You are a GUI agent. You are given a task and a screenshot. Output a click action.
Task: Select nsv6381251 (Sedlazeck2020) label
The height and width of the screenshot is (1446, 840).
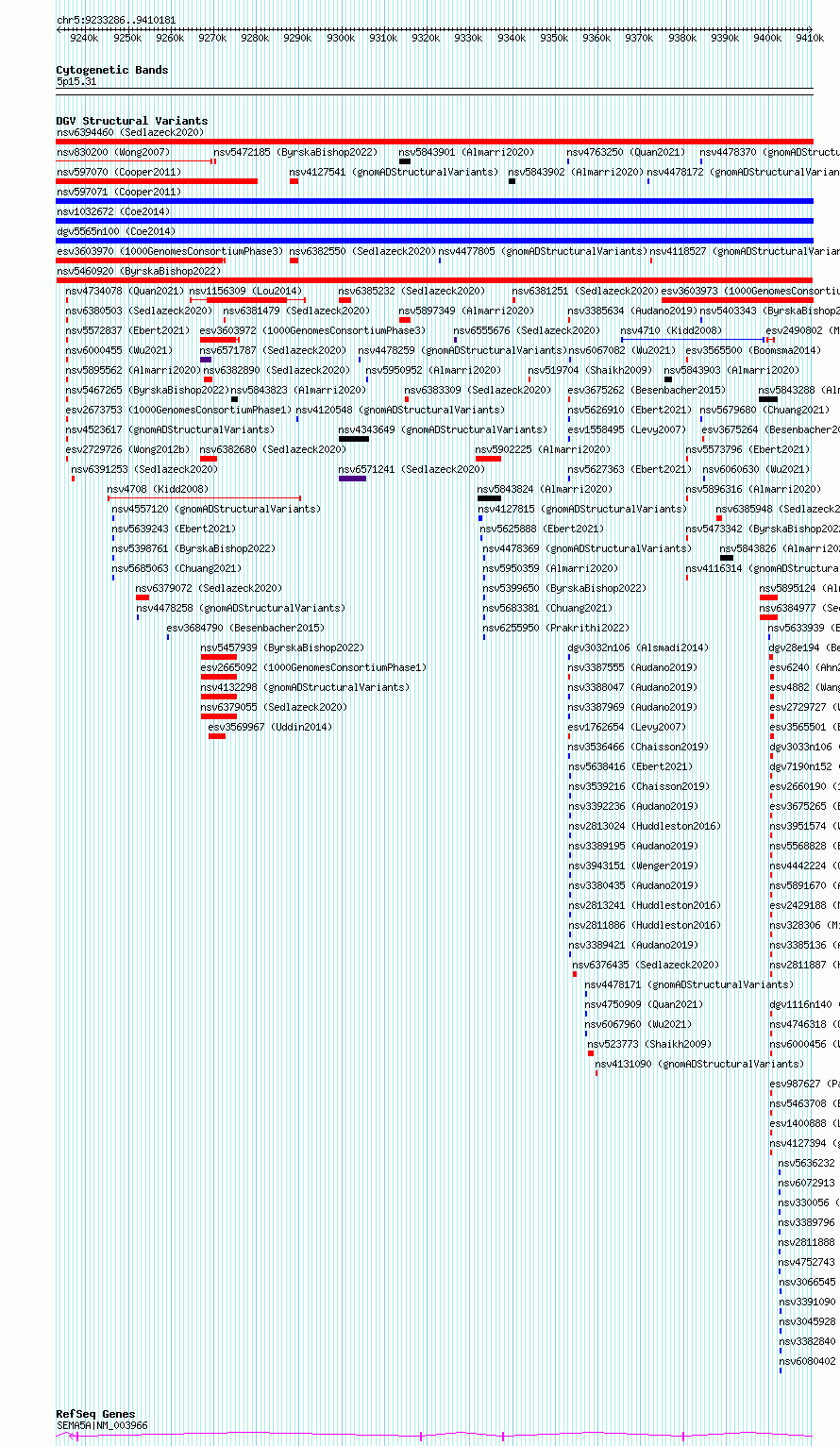pos(586,292)
